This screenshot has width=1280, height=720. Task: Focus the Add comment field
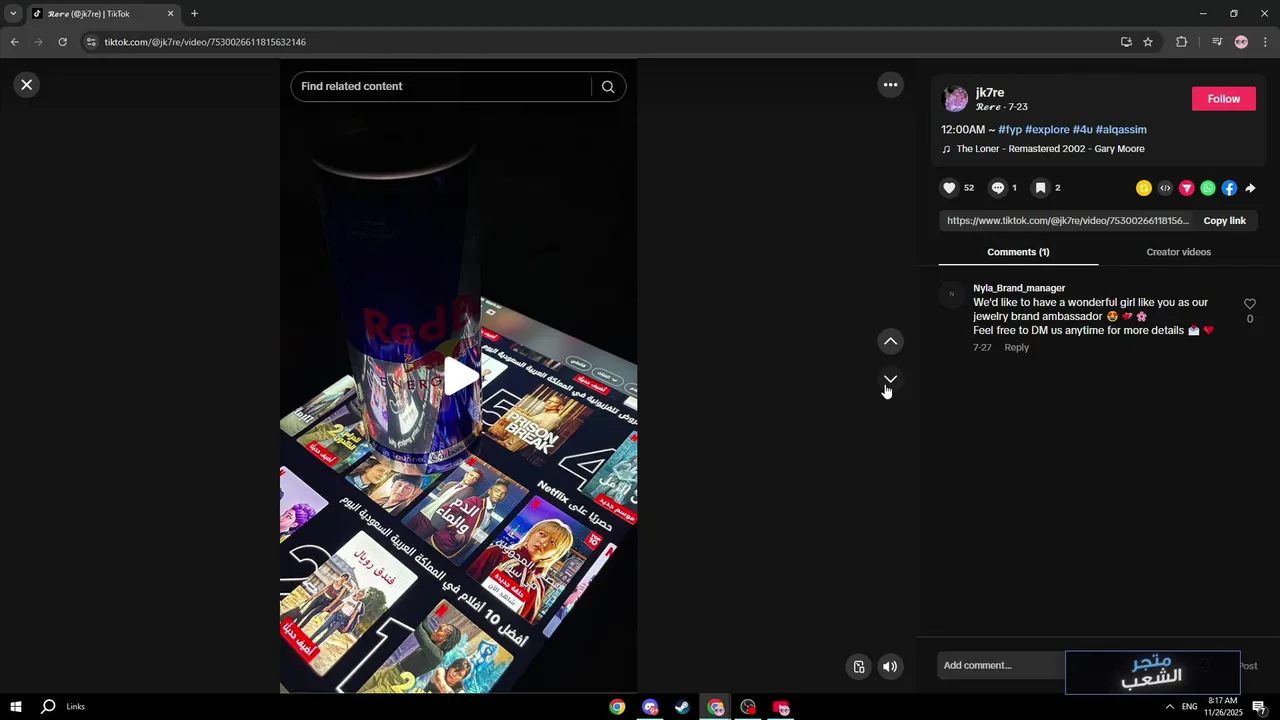(1000, 666)
